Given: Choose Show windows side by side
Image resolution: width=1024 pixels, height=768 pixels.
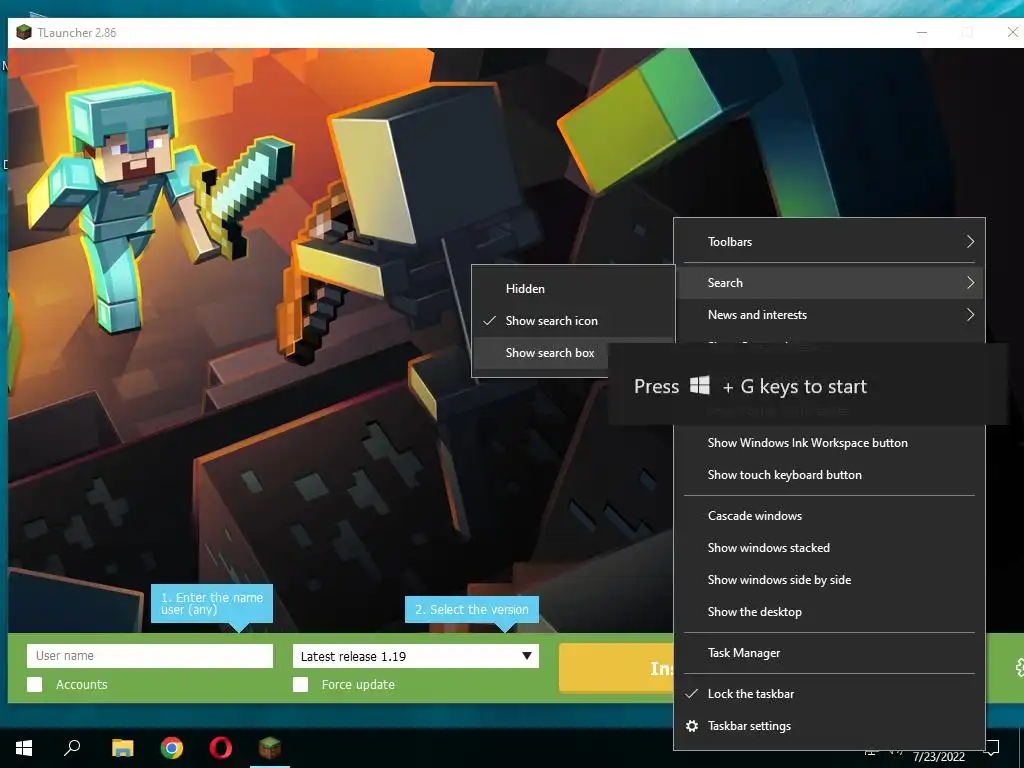Looking at the screenshot, I should point(829,580).
